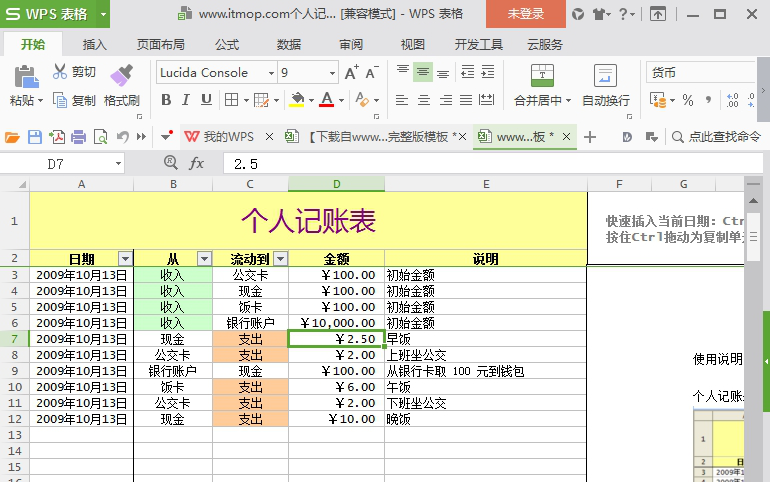Decrease indent icon
The height and width of the screenshot is (501, 770).
tap(468, 72)
